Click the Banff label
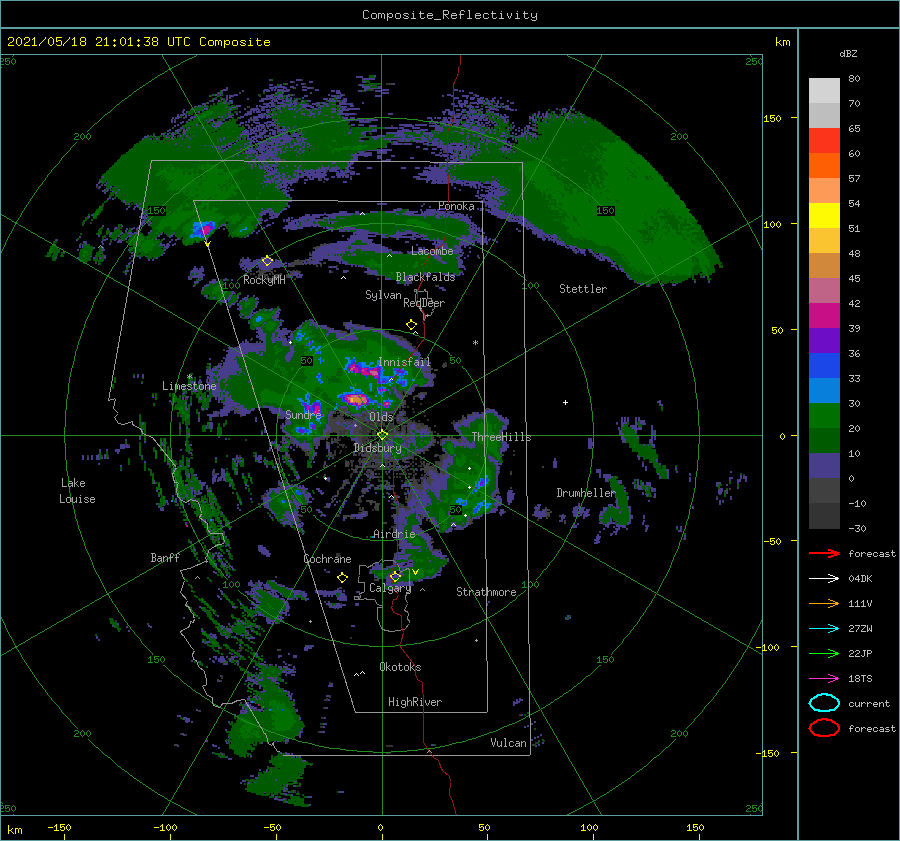900x841 pixels. 165,557
